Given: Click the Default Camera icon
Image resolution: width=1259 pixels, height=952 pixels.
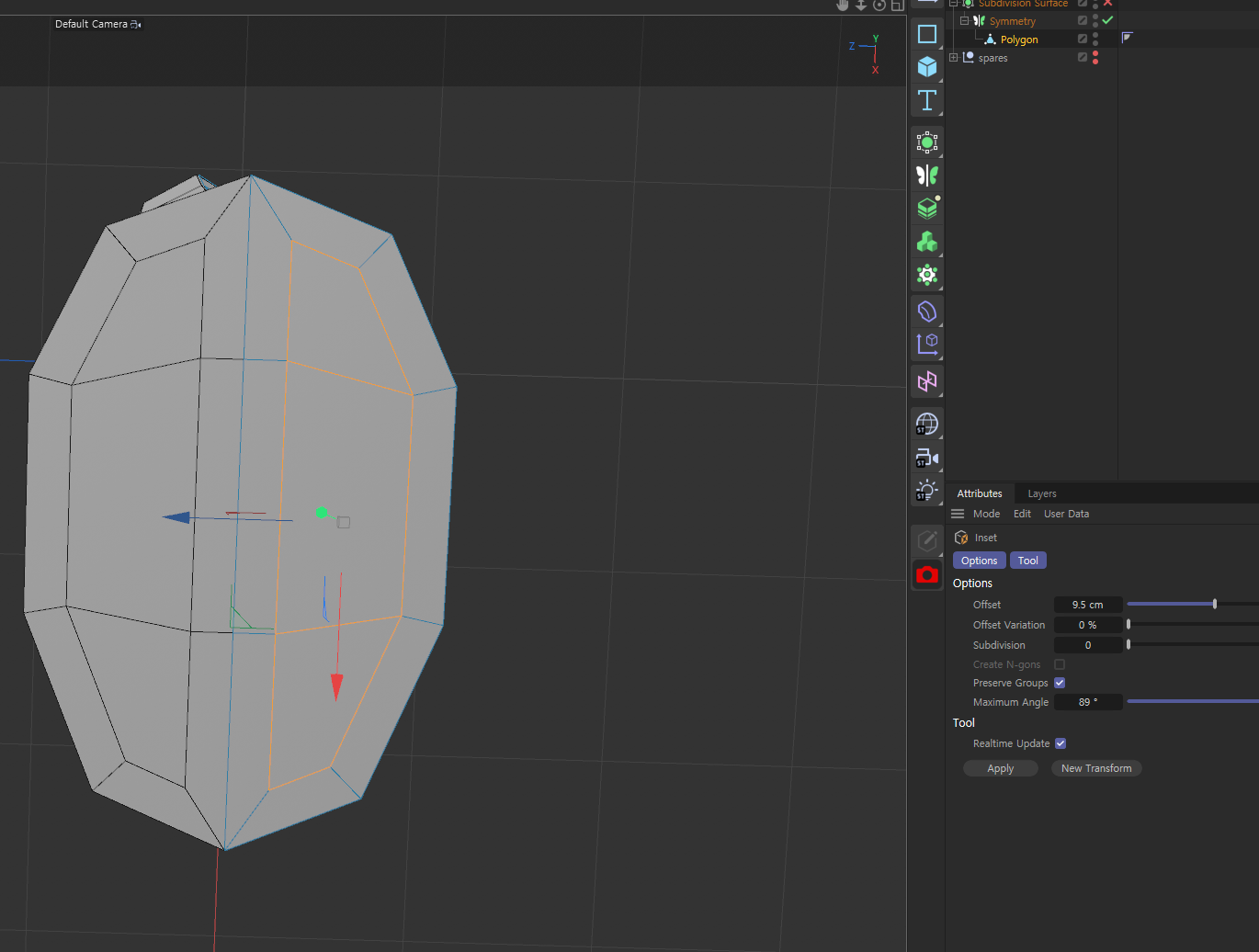Looking at the screenshot, I should (136, 24).
